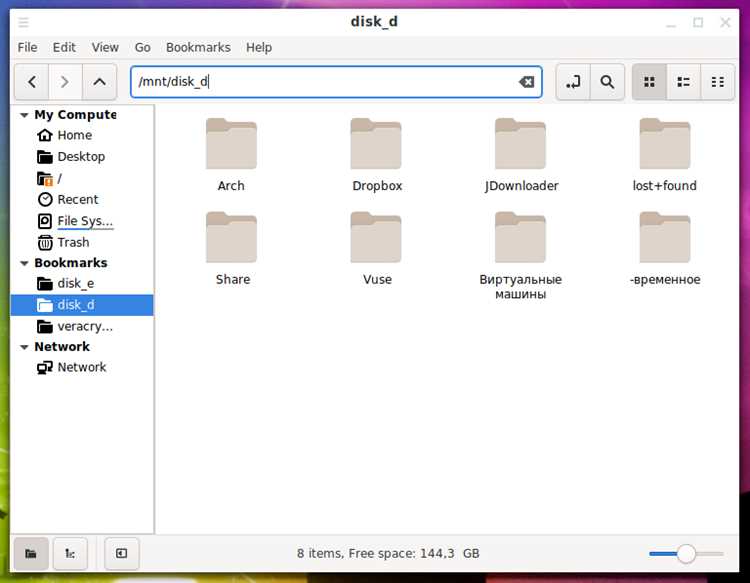
Task: Switch to compact view
Action: [717, 82]
